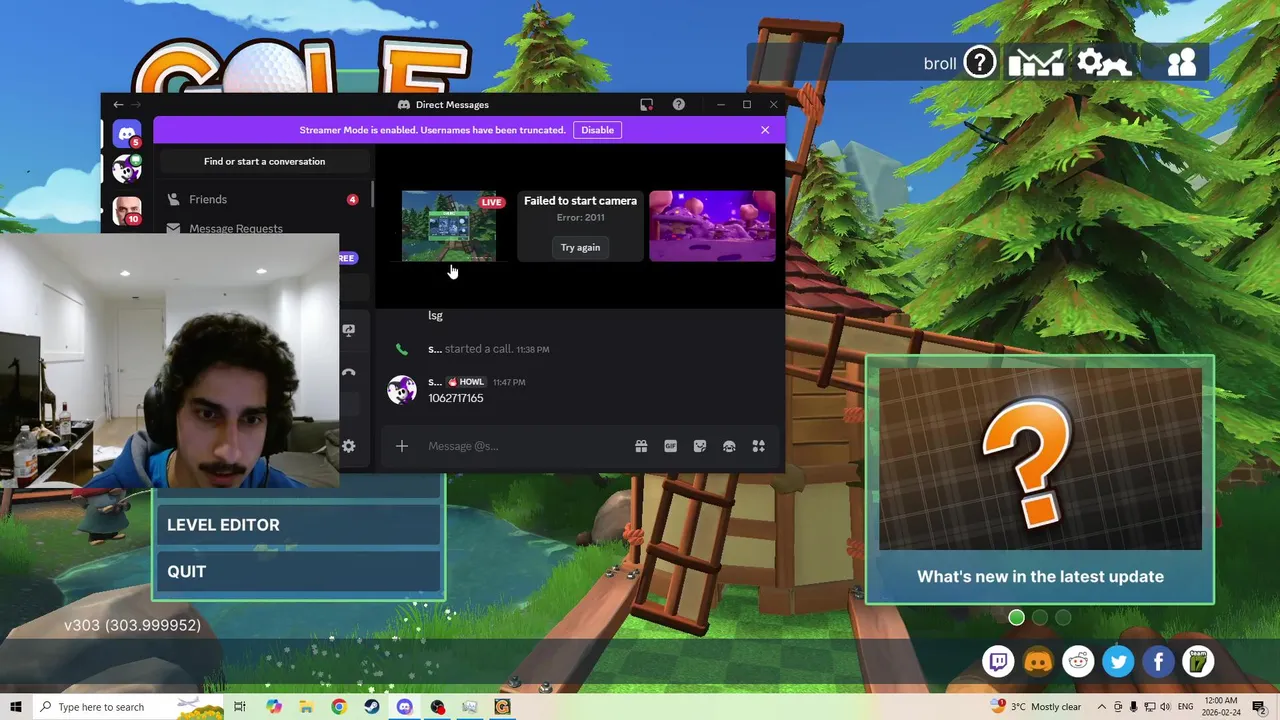The width and height of the screenshot is (1280, 720).
Task: Open the green flag hole icon link
Action: click(x=1198, y=661)
